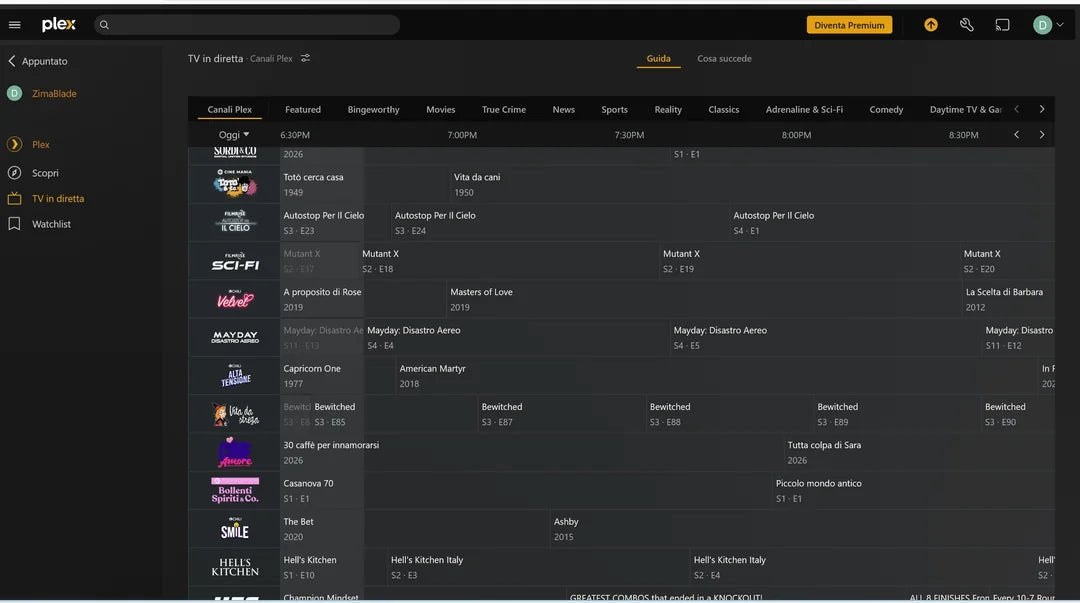This screenshot has height=603, width=1080.
Task: Select Vita da cani 1950 program
Action: pos(752,184)
